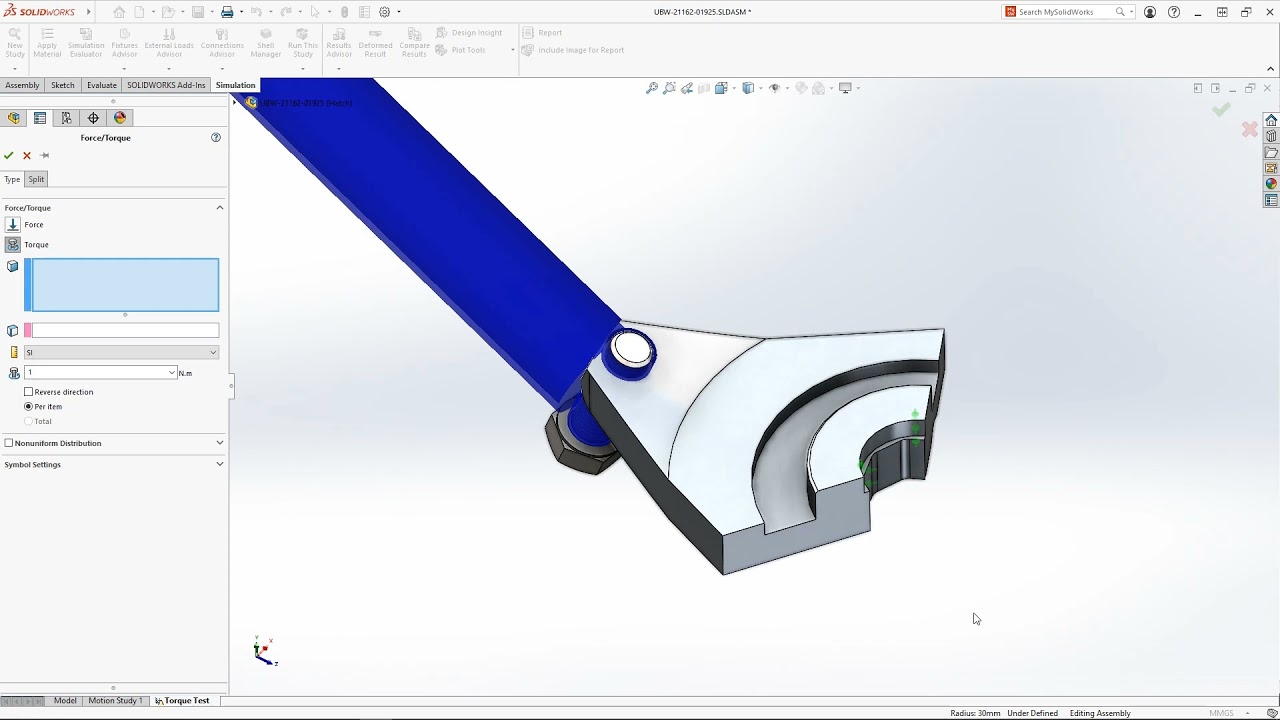Click the viewport red X cancel corner
This screenshot has height=720, width=1280.
point(1249,129)
